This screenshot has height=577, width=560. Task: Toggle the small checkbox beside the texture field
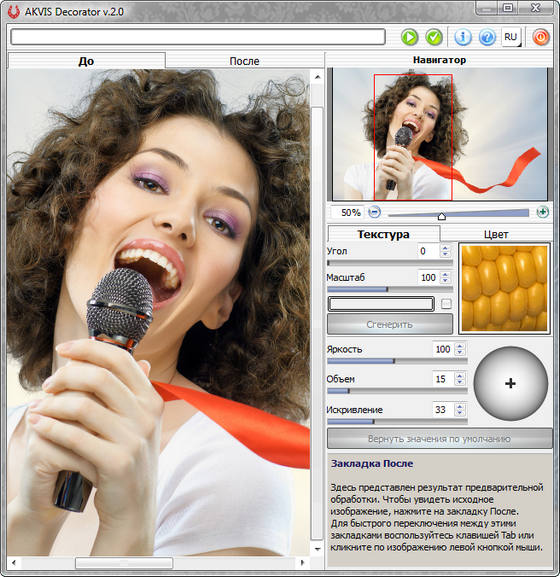446,304
